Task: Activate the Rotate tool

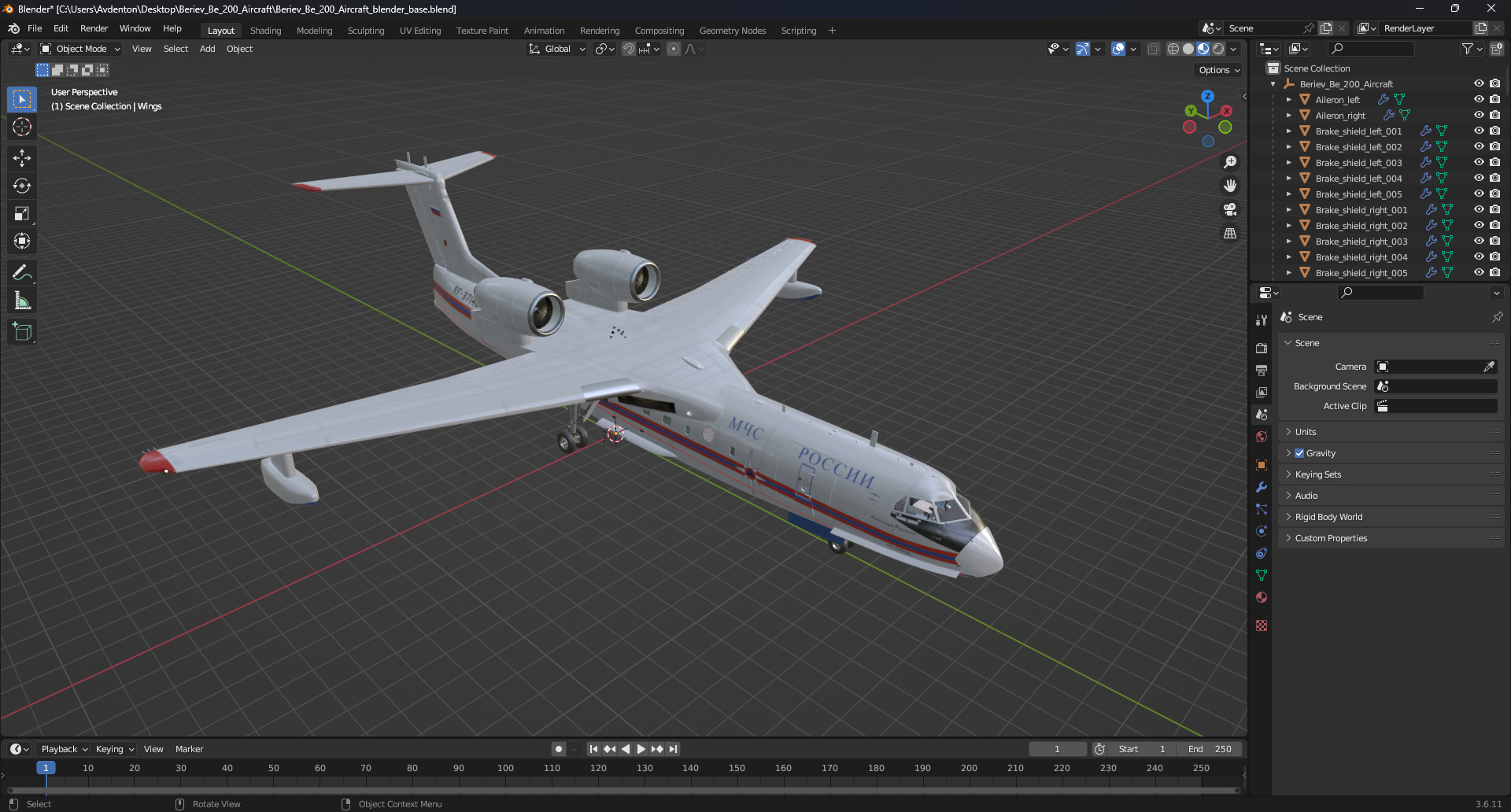Action: click(22, 186)
